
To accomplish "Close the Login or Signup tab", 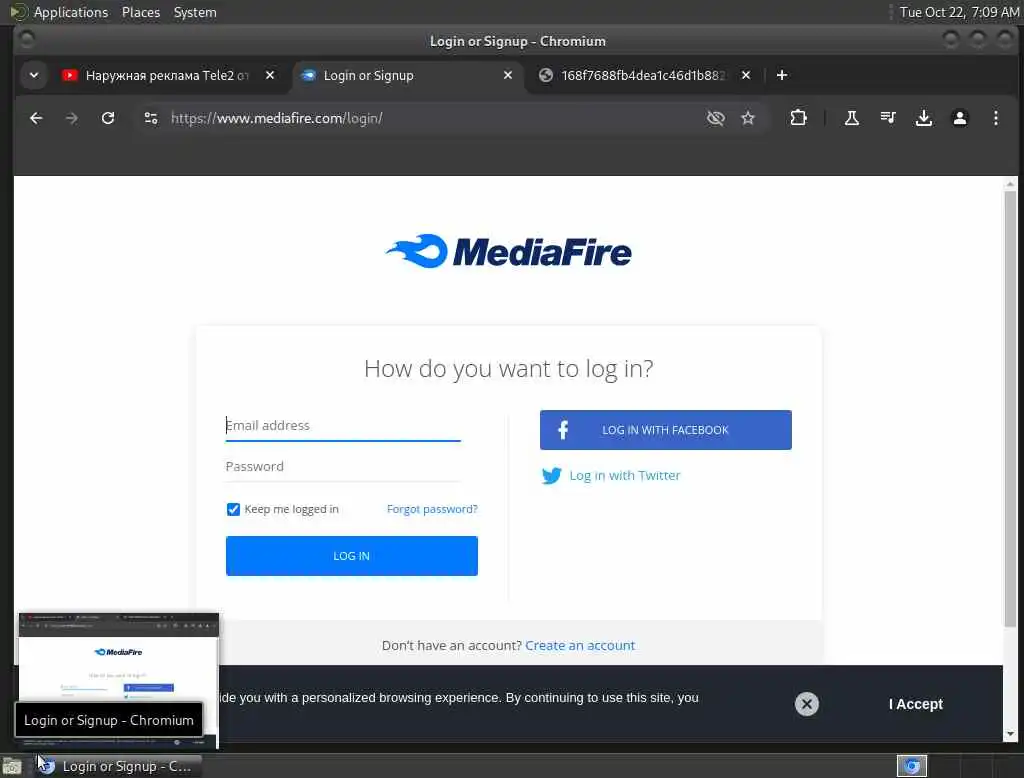I will 507,75.
